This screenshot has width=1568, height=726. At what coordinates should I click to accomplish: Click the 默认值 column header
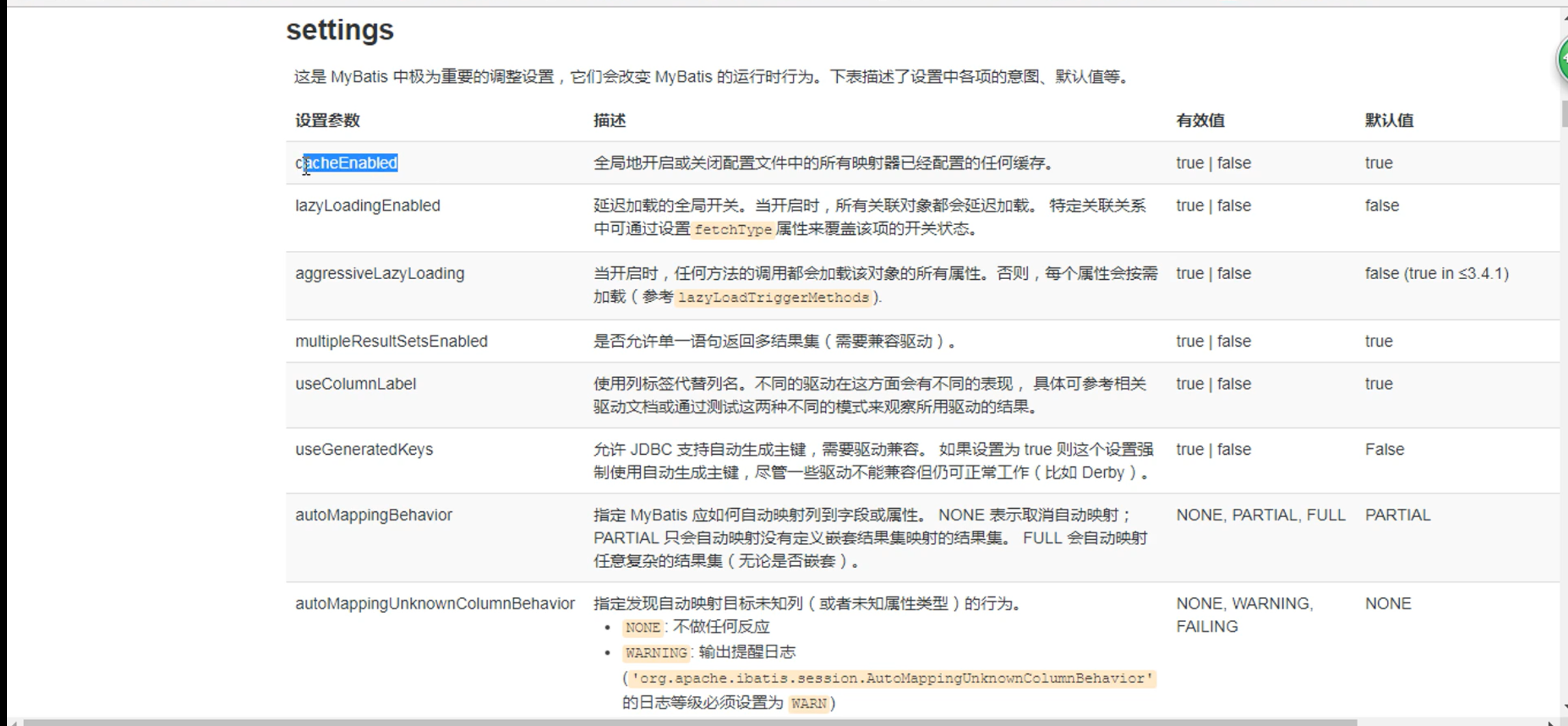click(x=1388, y=120)
